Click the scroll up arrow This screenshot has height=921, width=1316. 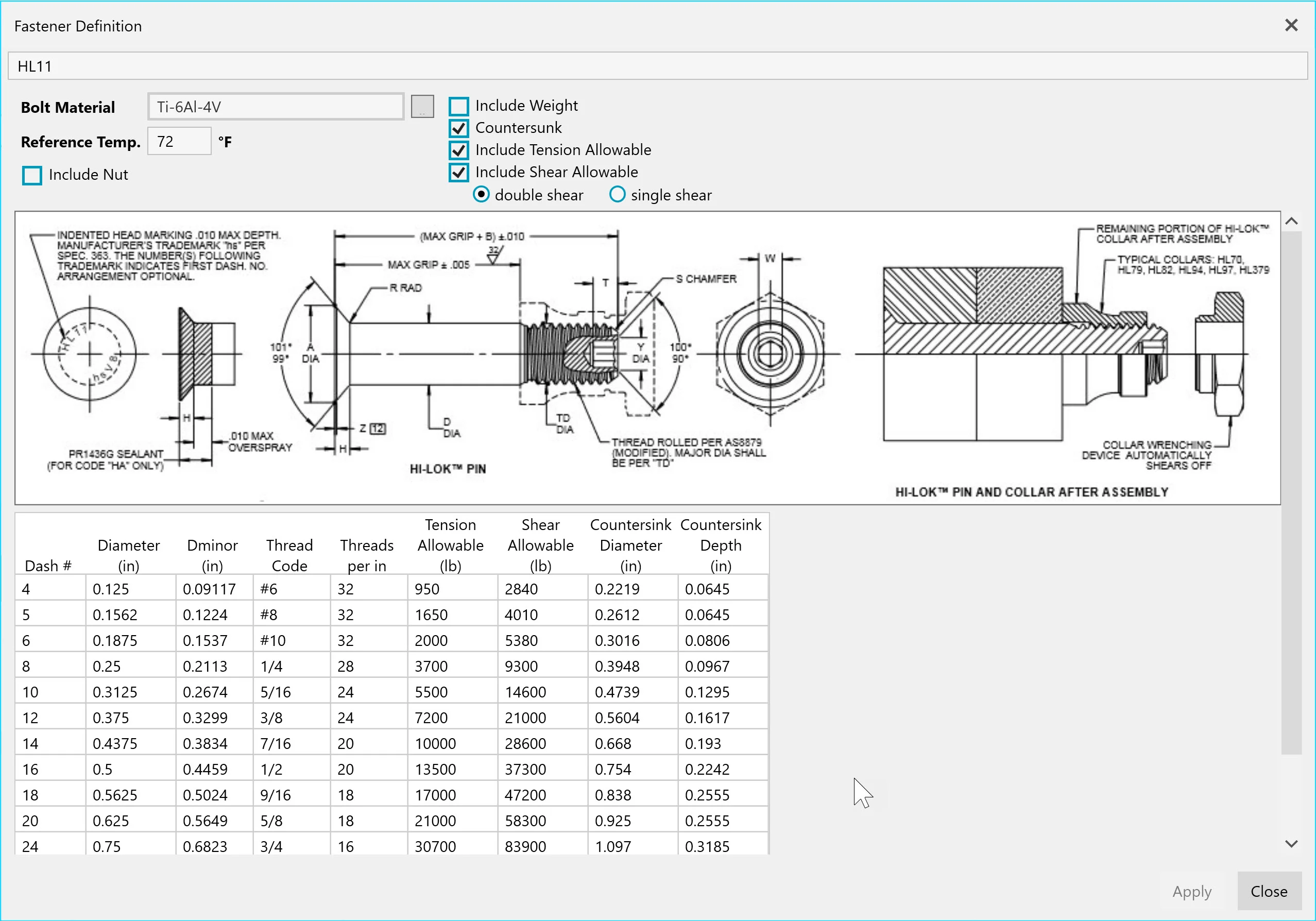click(1291, 221)
